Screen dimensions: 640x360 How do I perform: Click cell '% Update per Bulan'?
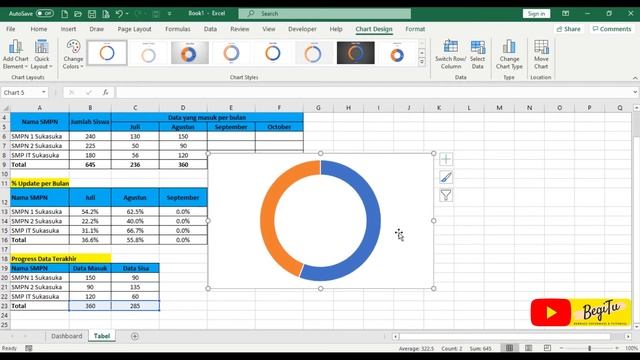click(40, 183)
